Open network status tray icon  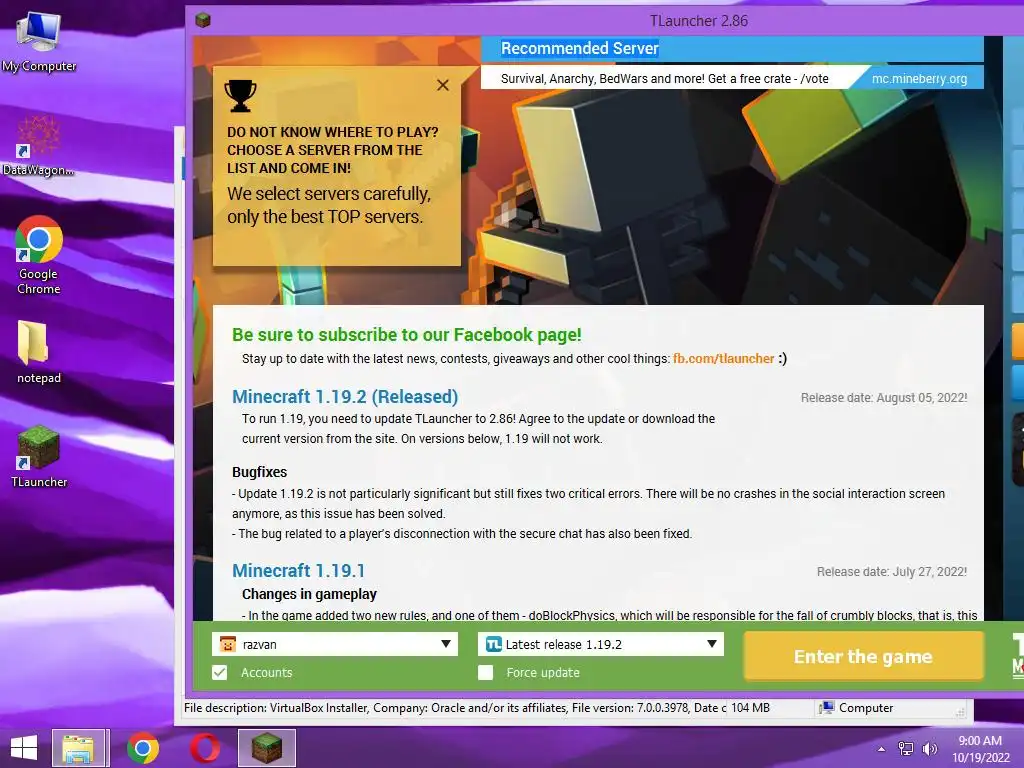(906, 748)
